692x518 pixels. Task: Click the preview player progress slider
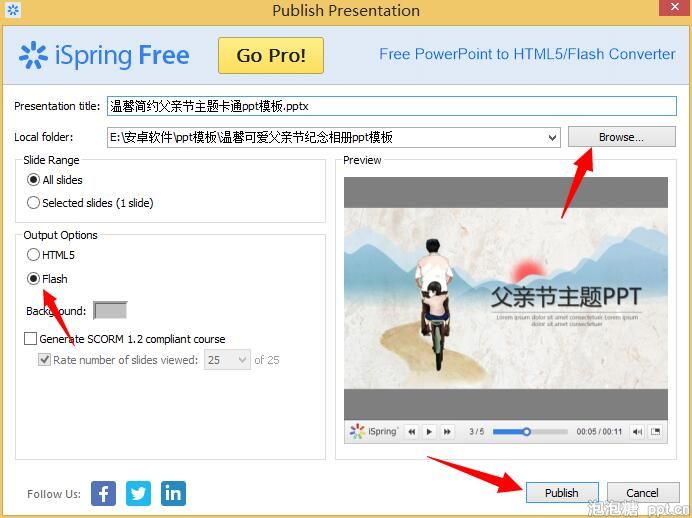(530, 432)
